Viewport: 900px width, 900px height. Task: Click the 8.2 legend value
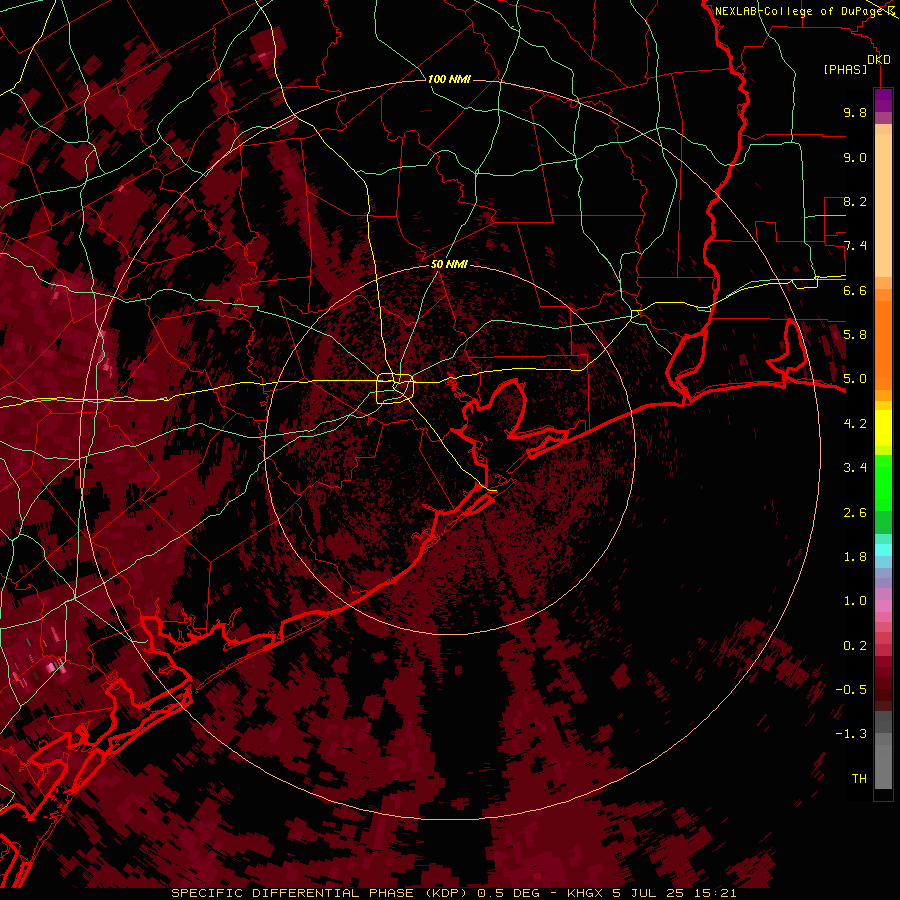click(855, 201)
